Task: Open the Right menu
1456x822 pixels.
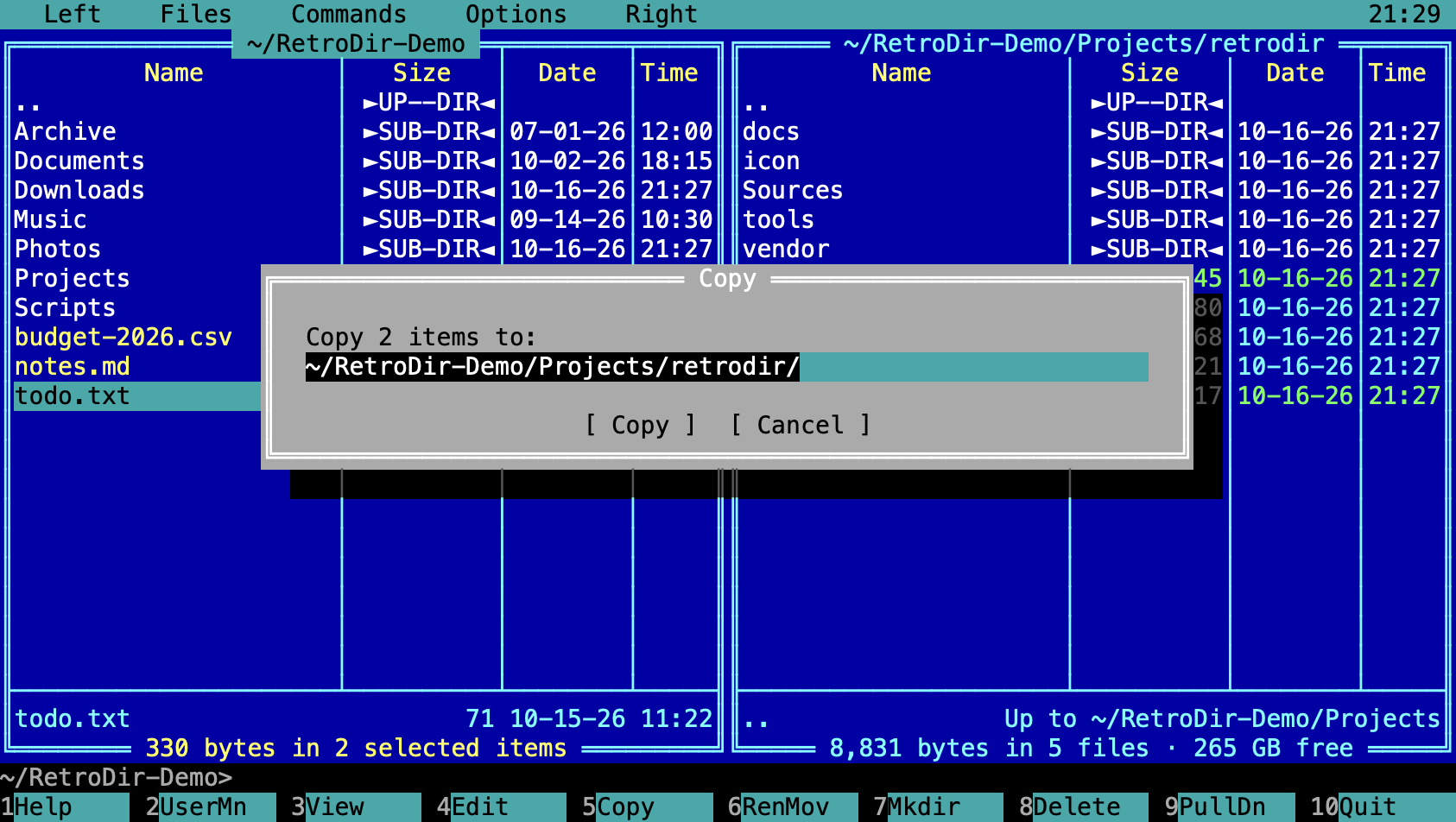Action: pyautogui.click(x=662, y=14)
